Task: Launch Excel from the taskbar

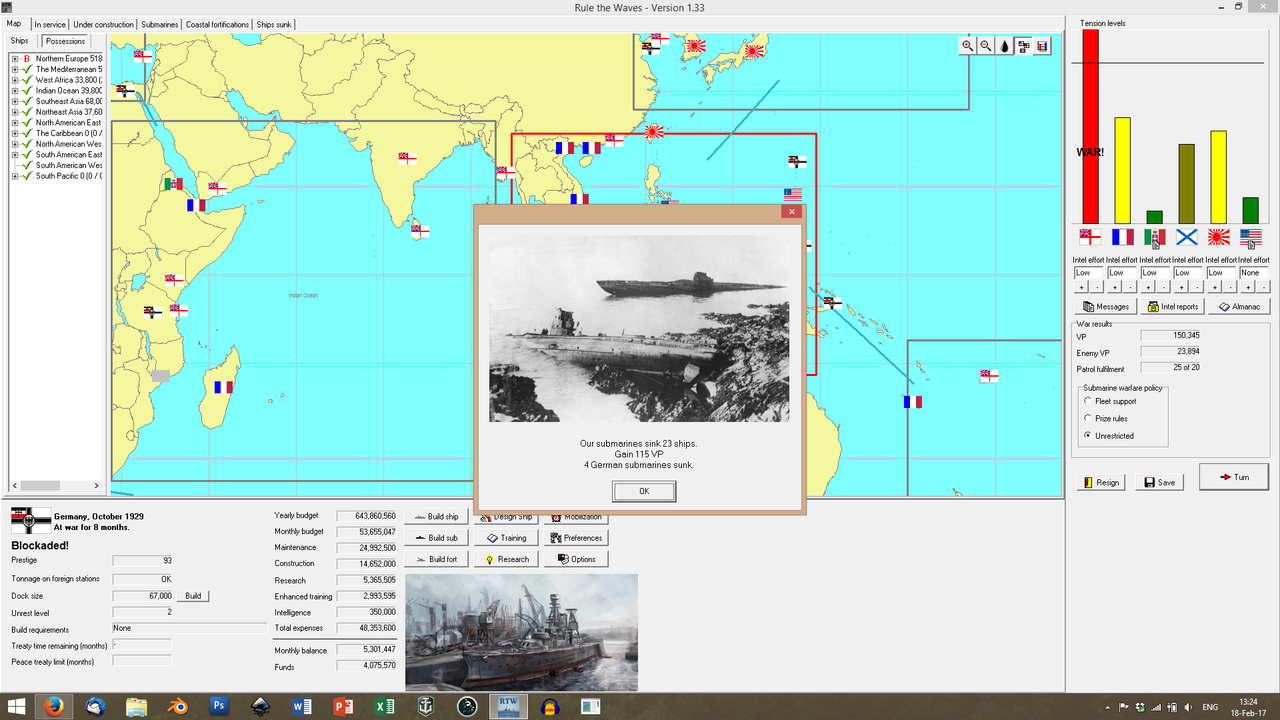Action: tap(383, 706)
